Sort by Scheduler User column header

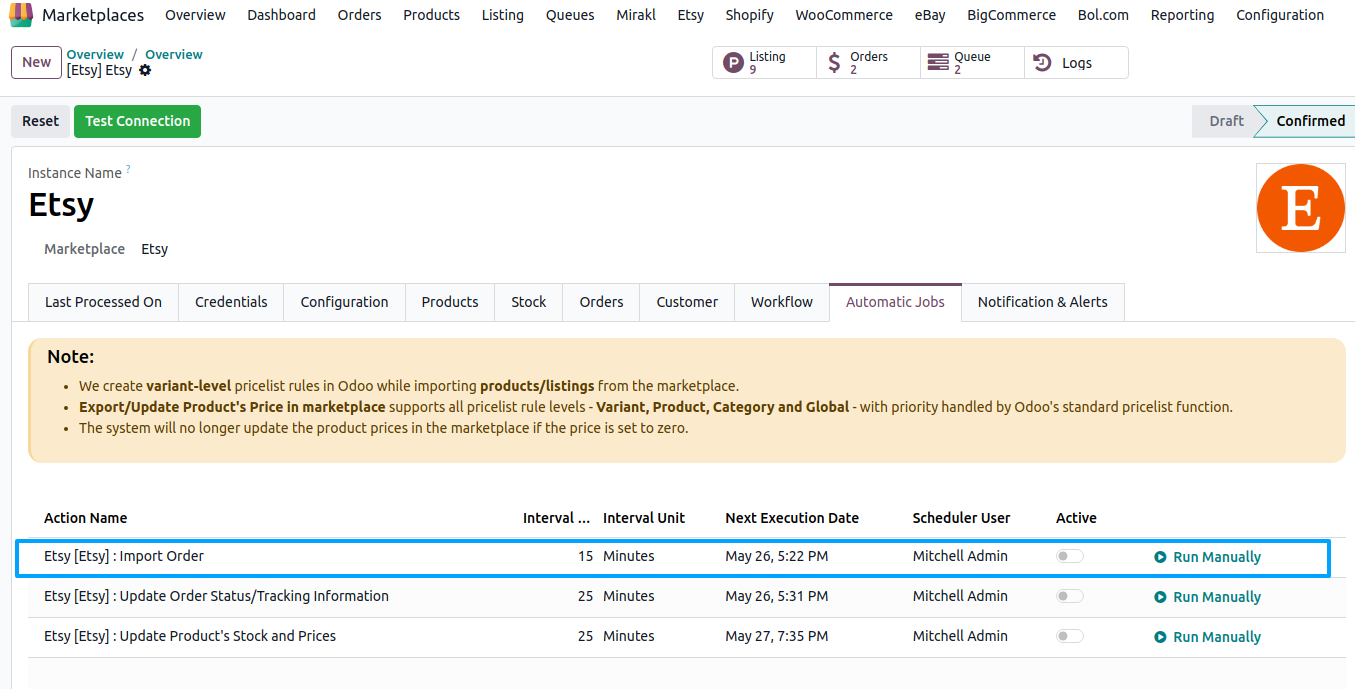pos(961,518)
